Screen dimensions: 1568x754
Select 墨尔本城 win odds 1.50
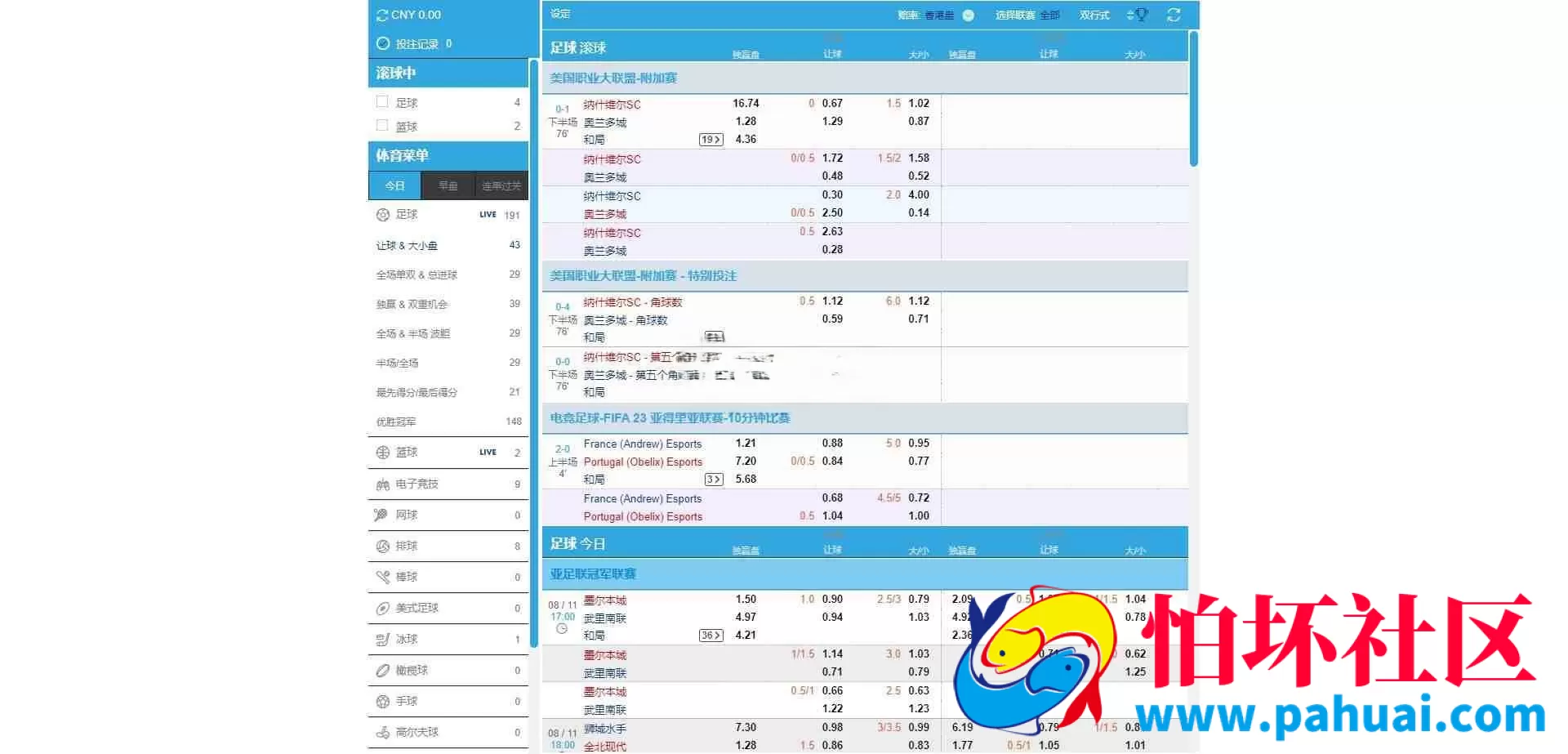(746, 600)
